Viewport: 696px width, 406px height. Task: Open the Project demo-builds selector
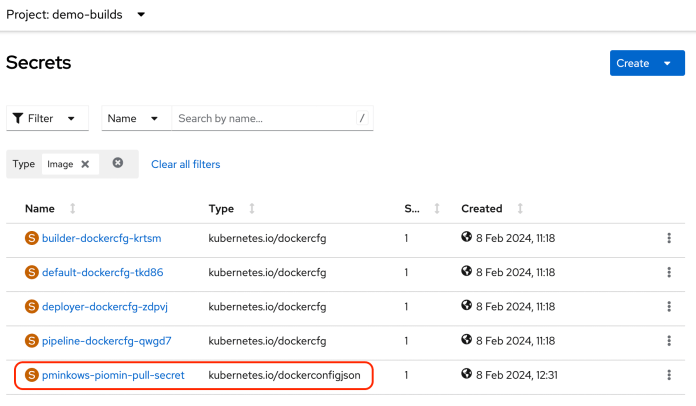tap(75, 15)
